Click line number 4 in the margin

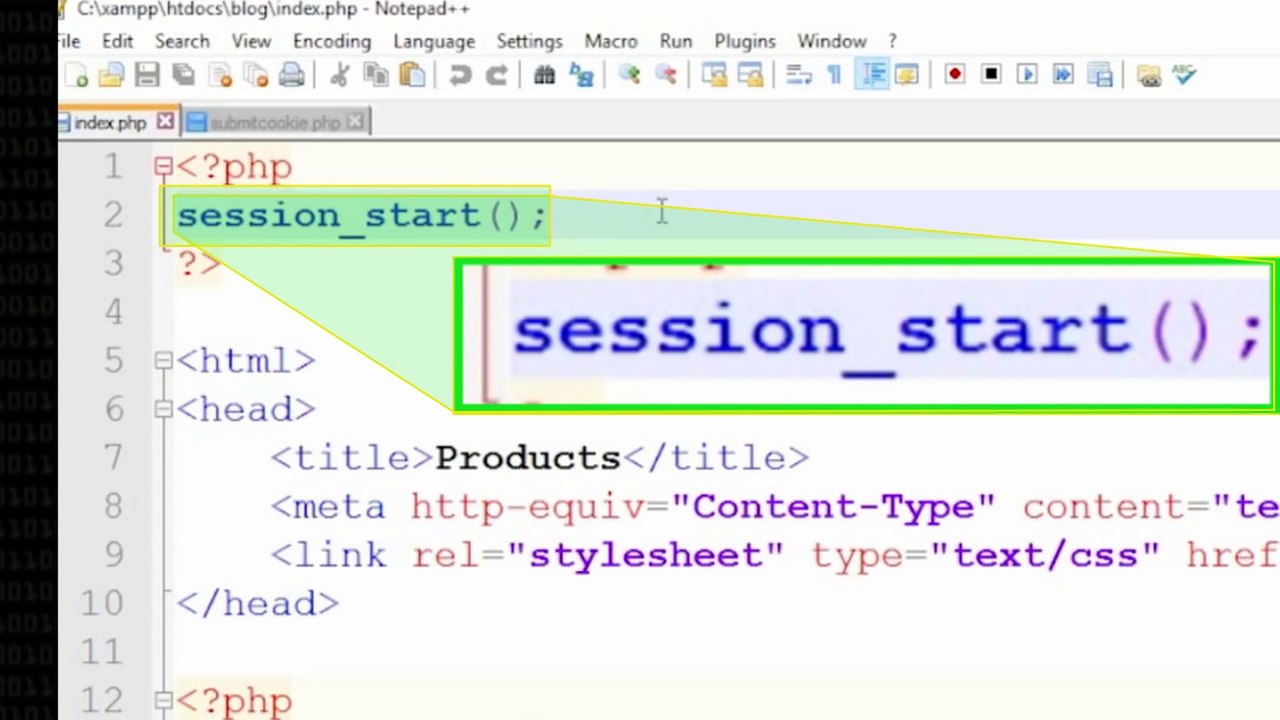[113, 312]
